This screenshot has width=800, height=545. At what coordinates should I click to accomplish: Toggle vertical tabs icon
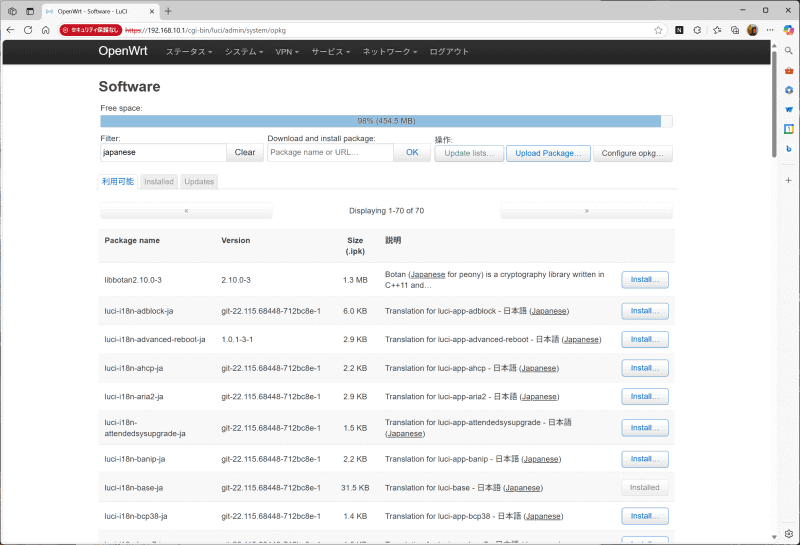[30, 11]
